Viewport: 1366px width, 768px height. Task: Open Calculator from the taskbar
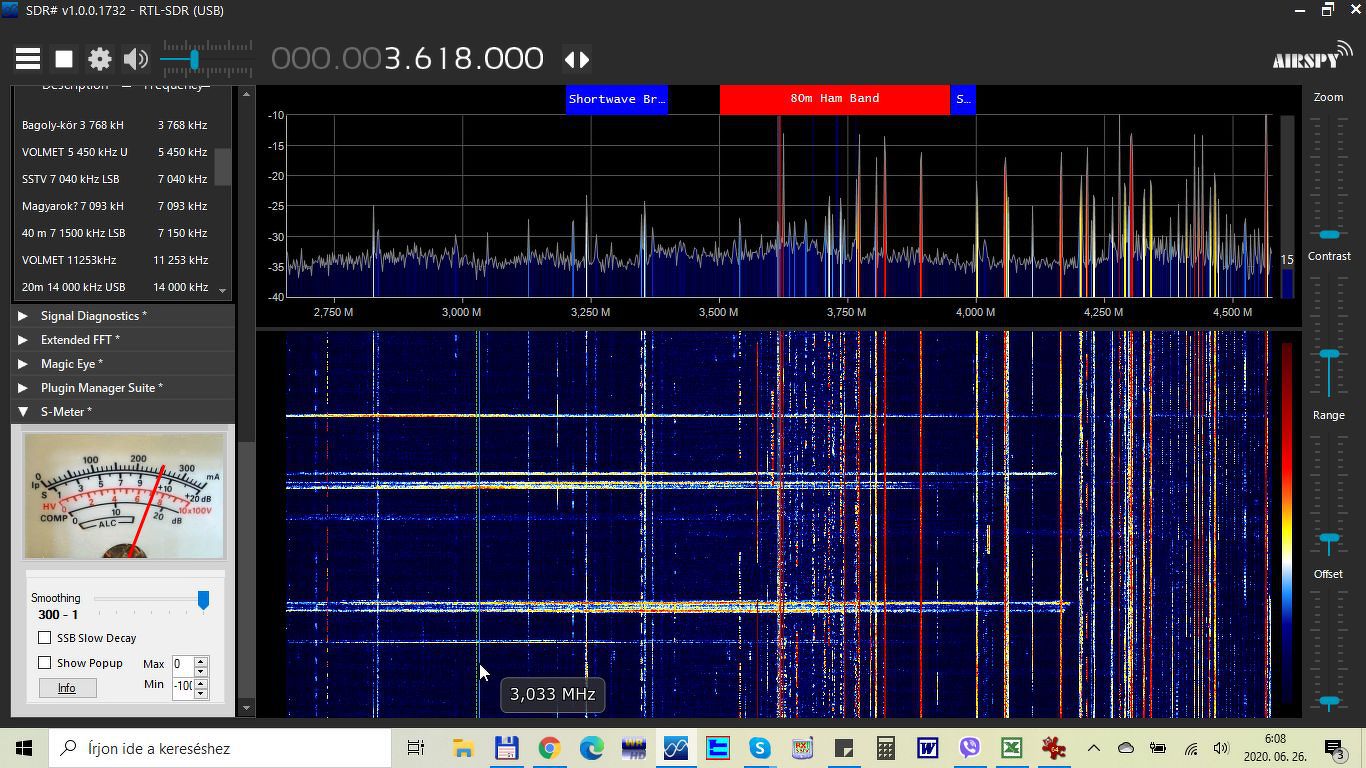point(885,748)
